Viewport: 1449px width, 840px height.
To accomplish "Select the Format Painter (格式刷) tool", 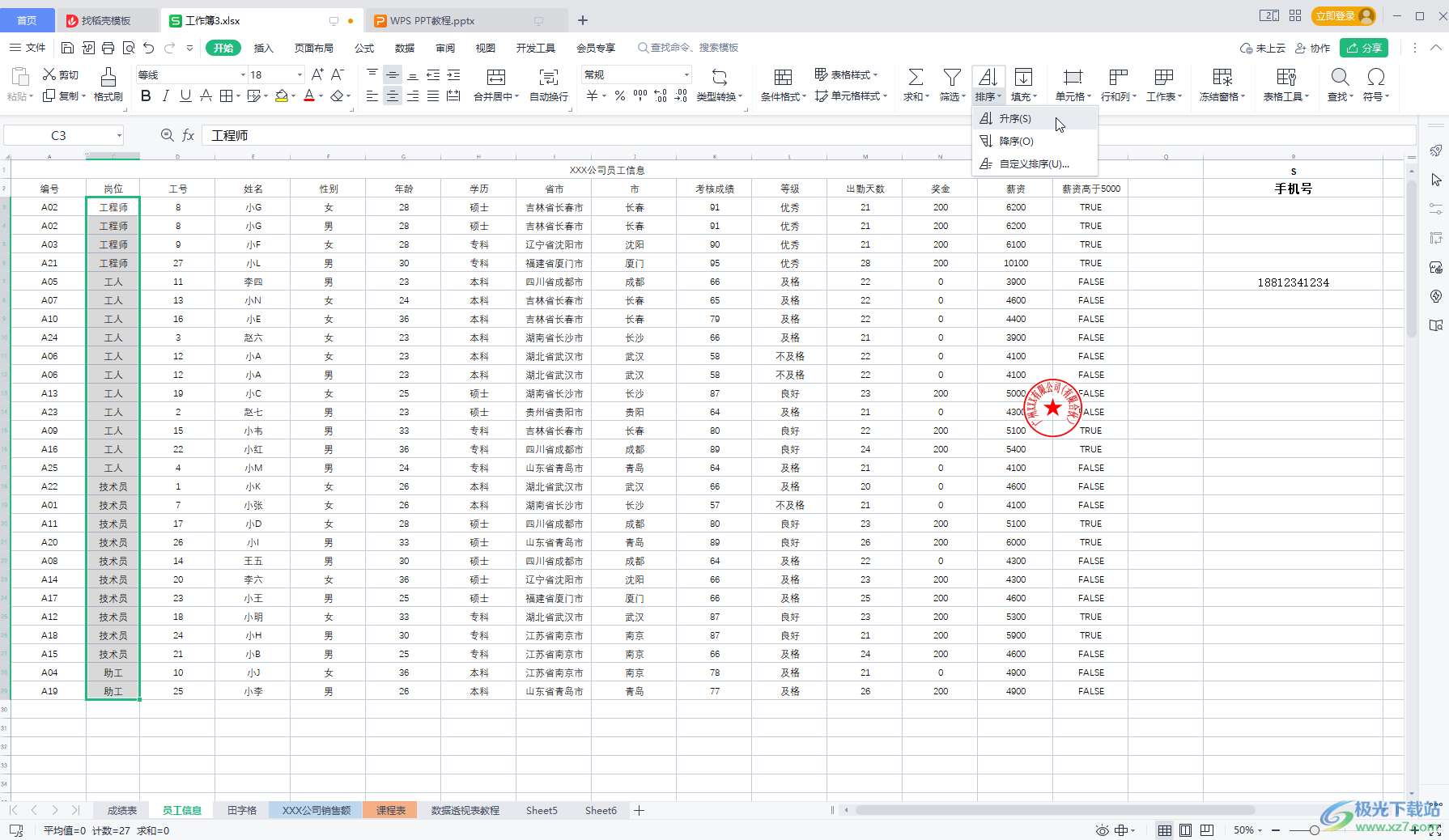I will click(x=108, y=84).
